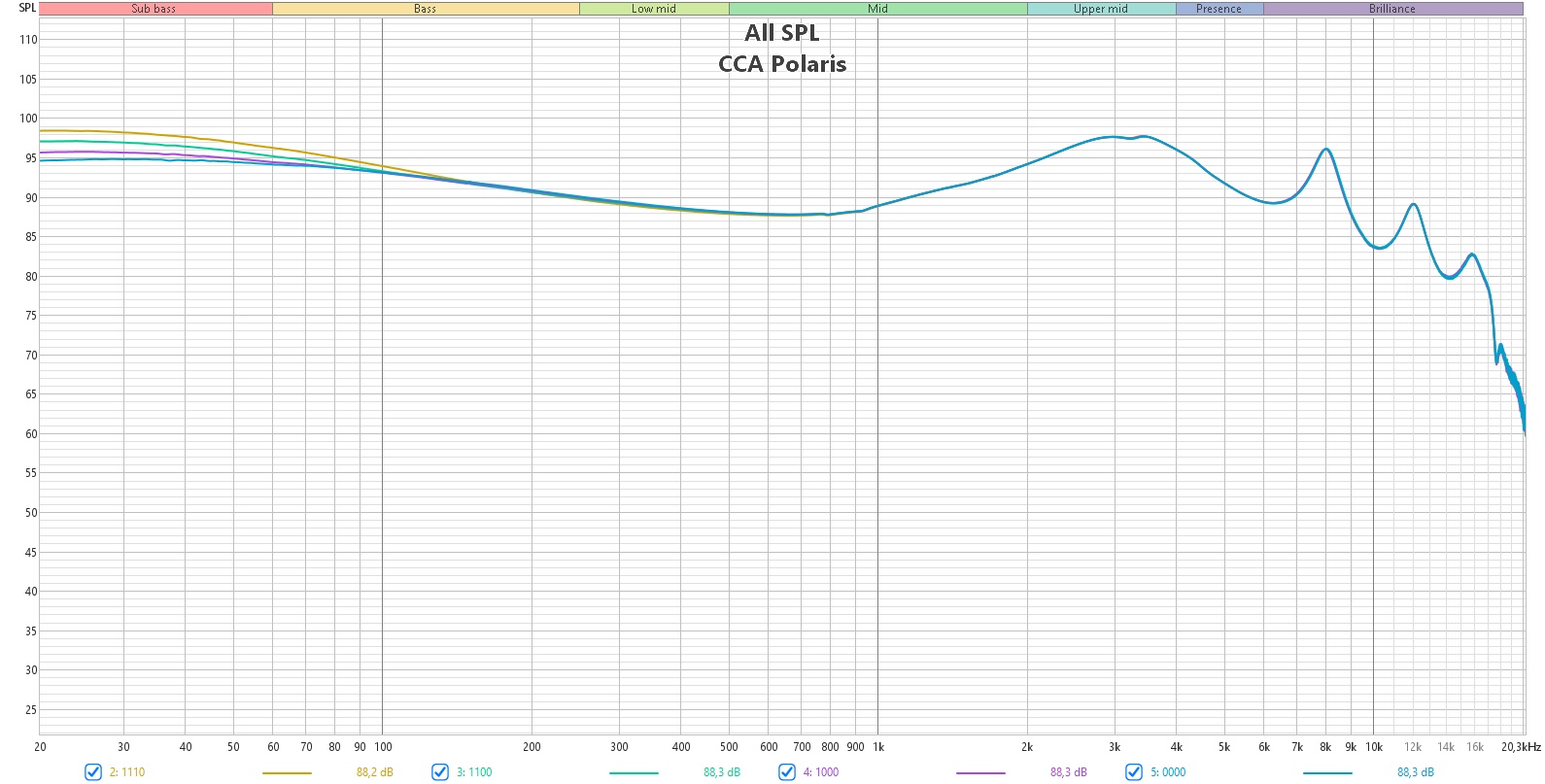This screenshot has height=784, width=1545.
Task: Click the '2k' frequency axis label
Action: click(x=1027, y=747)
